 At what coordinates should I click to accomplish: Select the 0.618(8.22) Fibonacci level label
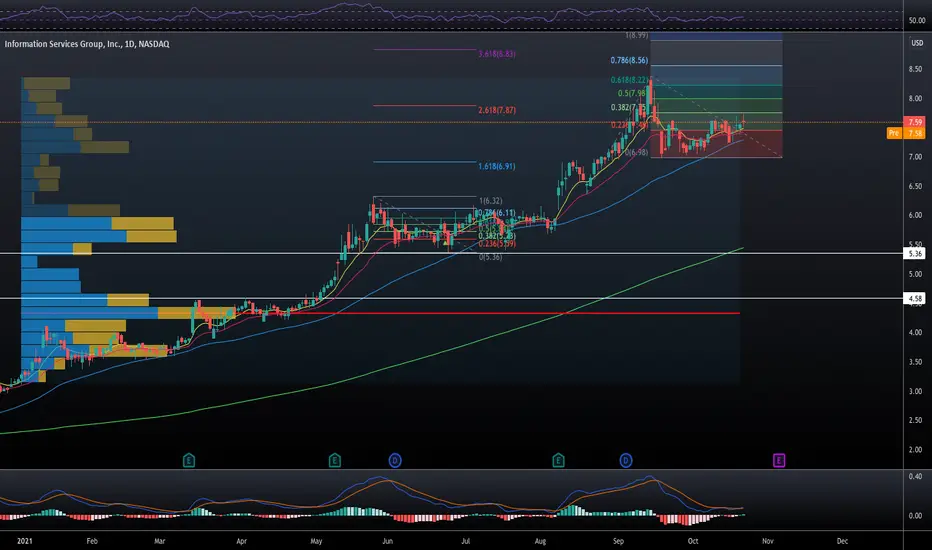tap(629, 80)
